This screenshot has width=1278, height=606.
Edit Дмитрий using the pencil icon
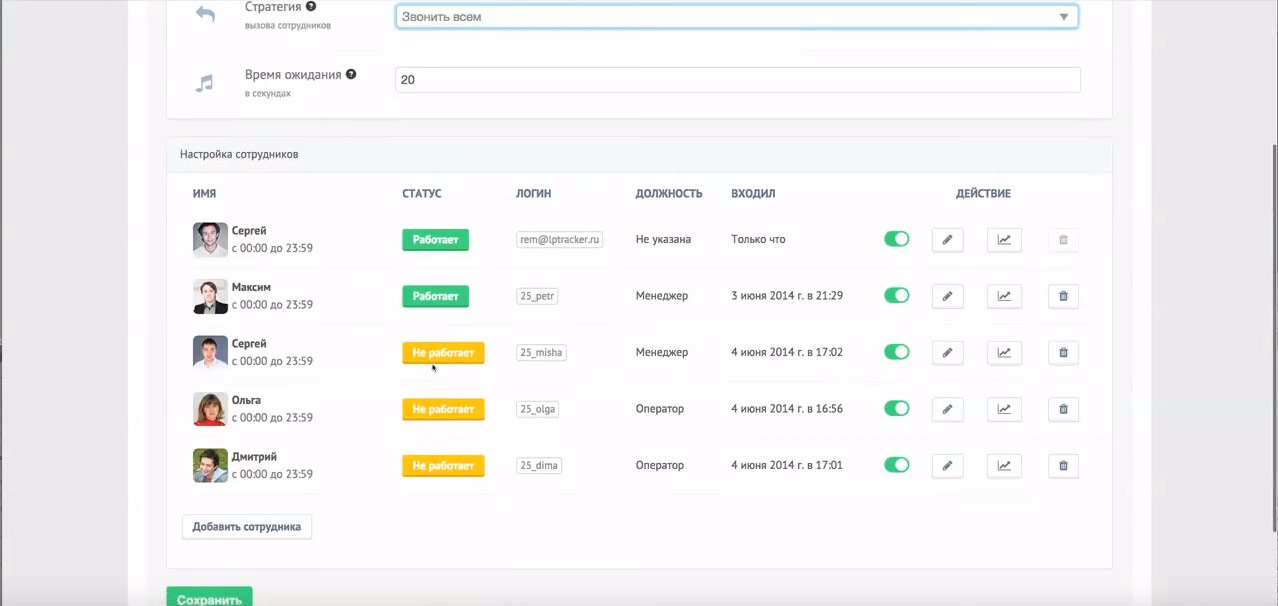click(x=947, y=466)
